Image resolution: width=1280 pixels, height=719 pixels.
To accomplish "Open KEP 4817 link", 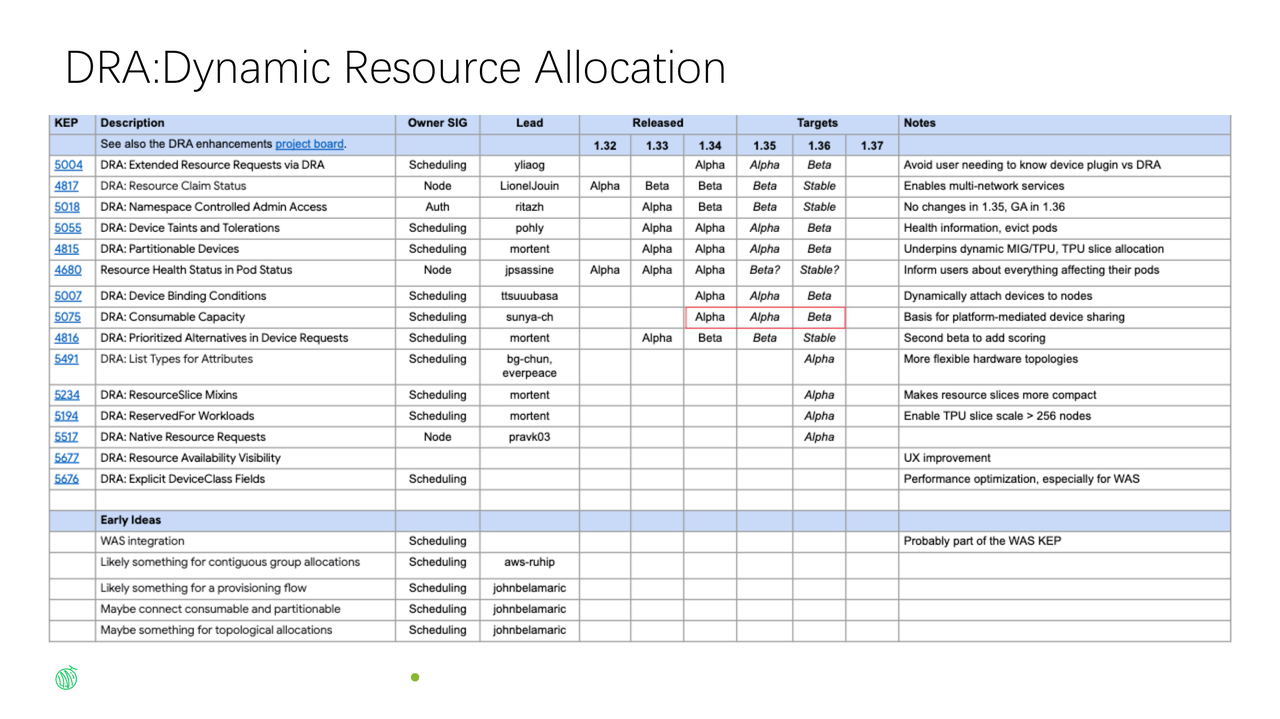I will pyautogui.click(x=67, y=186).
